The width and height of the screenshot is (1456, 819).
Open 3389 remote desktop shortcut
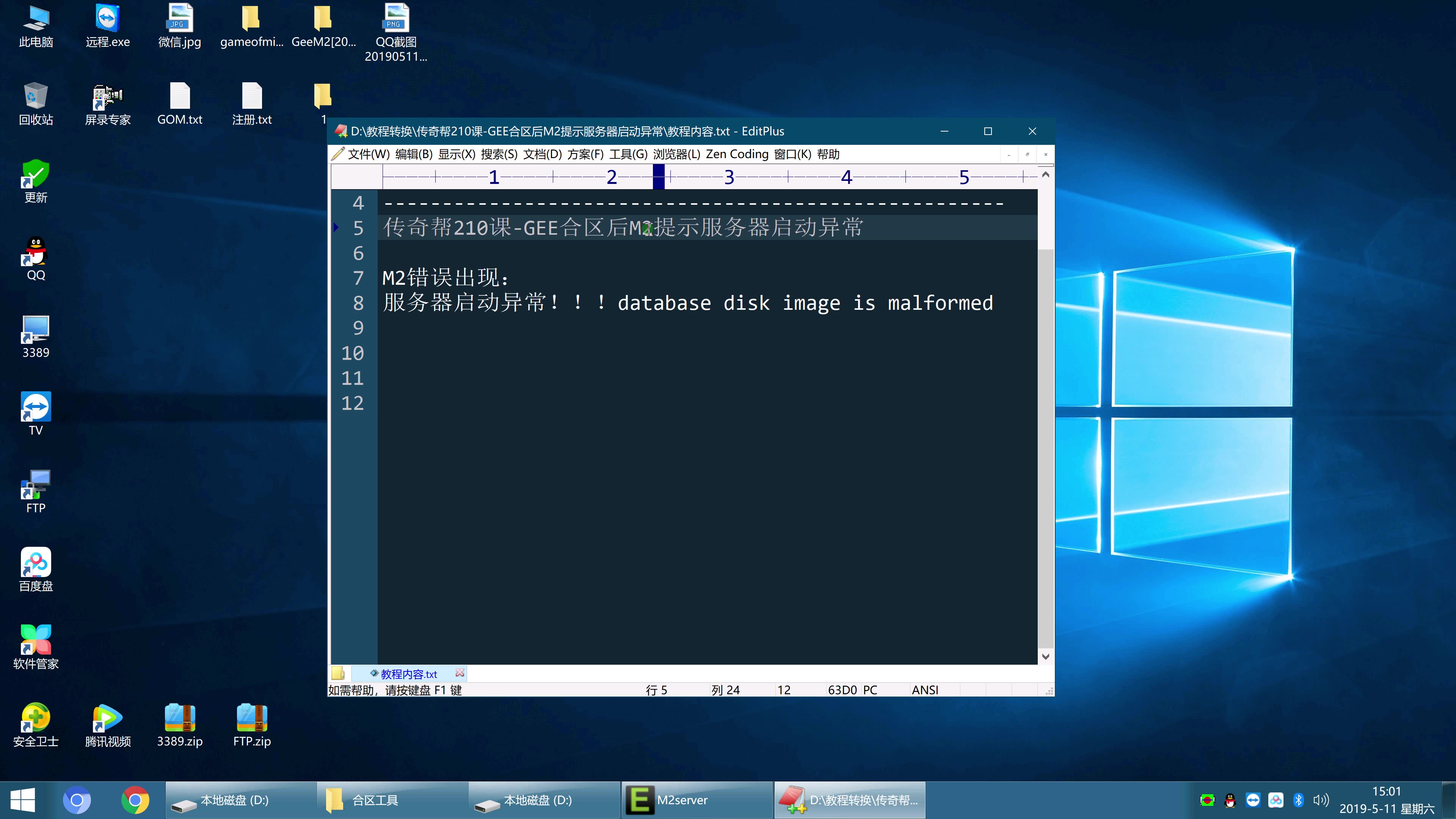pos(36,337)
